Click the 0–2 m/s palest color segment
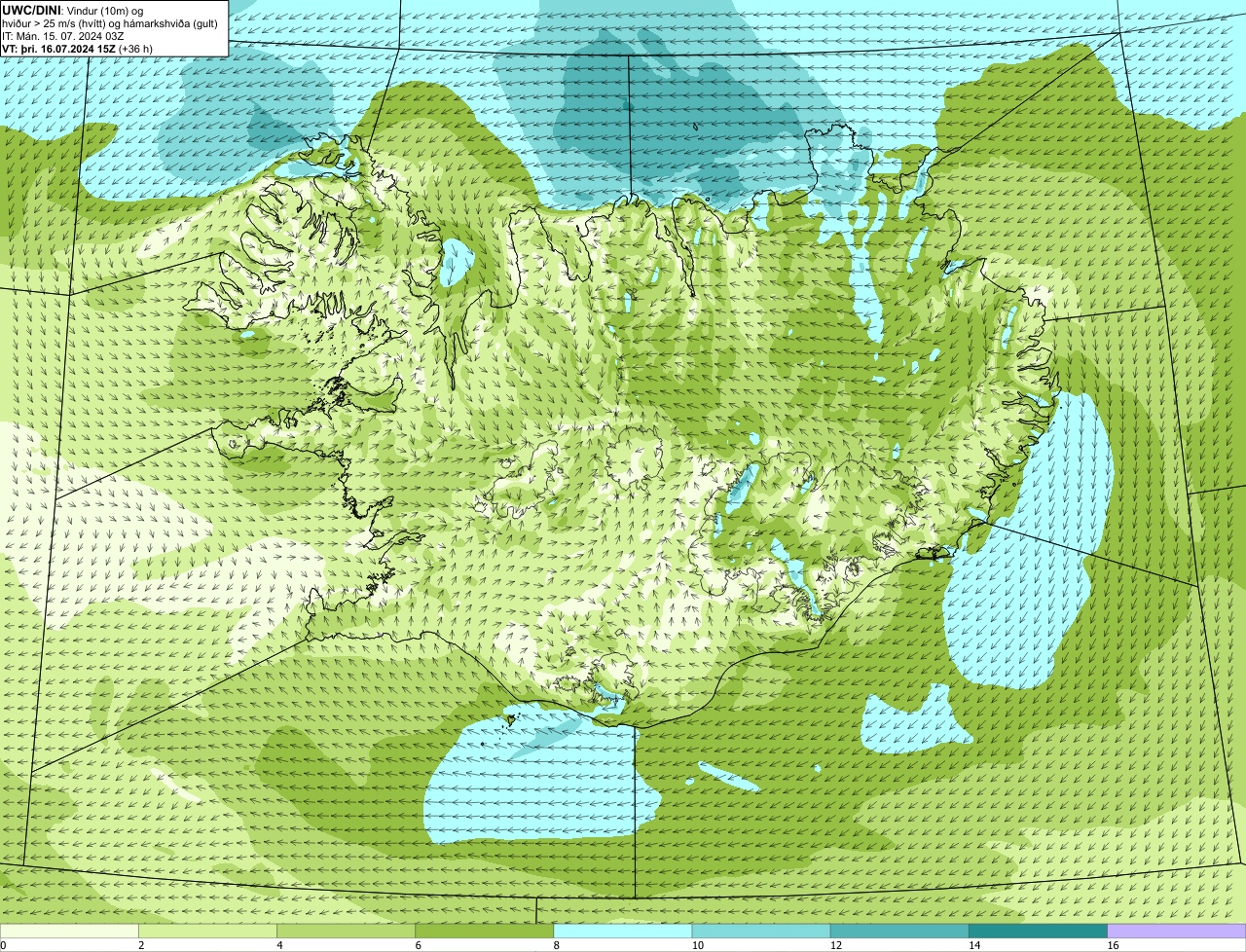This screenshot has width=1246, height=952. pyautogui.click(x=69, y=932)
